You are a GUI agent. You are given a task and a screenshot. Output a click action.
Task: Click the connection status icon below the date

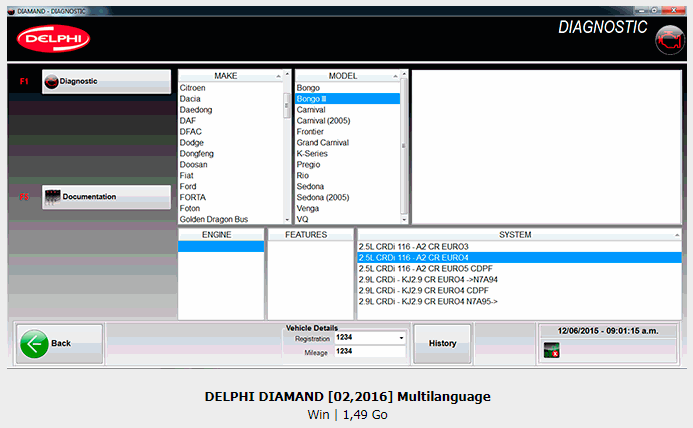(551, 350)
